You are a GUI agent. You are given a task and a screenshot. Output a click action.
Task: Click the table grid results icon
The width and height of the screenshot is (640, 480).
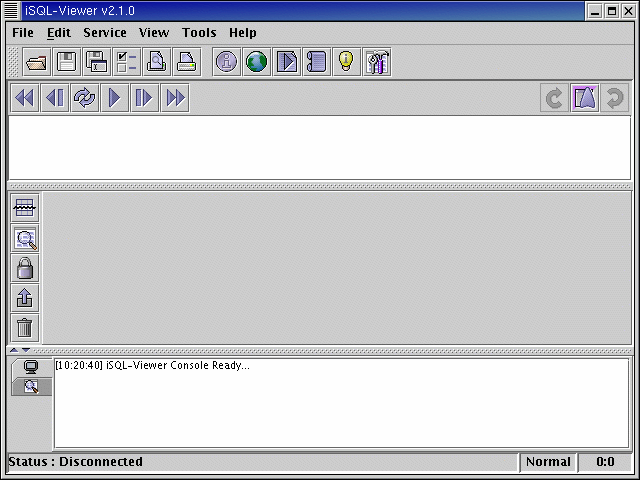[25, 208]
